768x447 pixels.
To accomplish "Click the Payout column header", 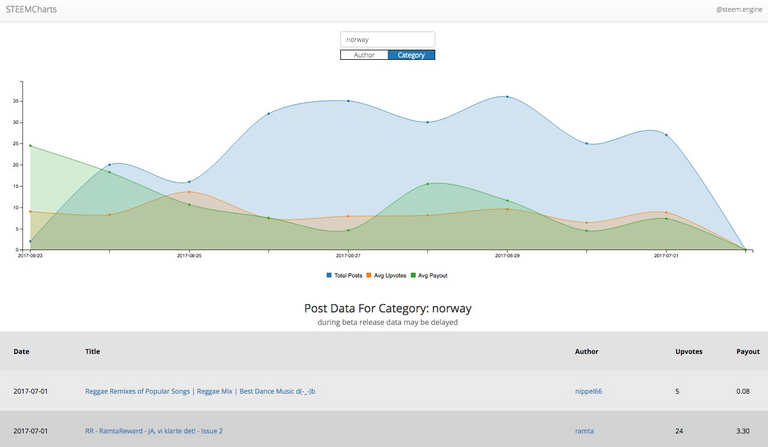I will tap(748, 352).
